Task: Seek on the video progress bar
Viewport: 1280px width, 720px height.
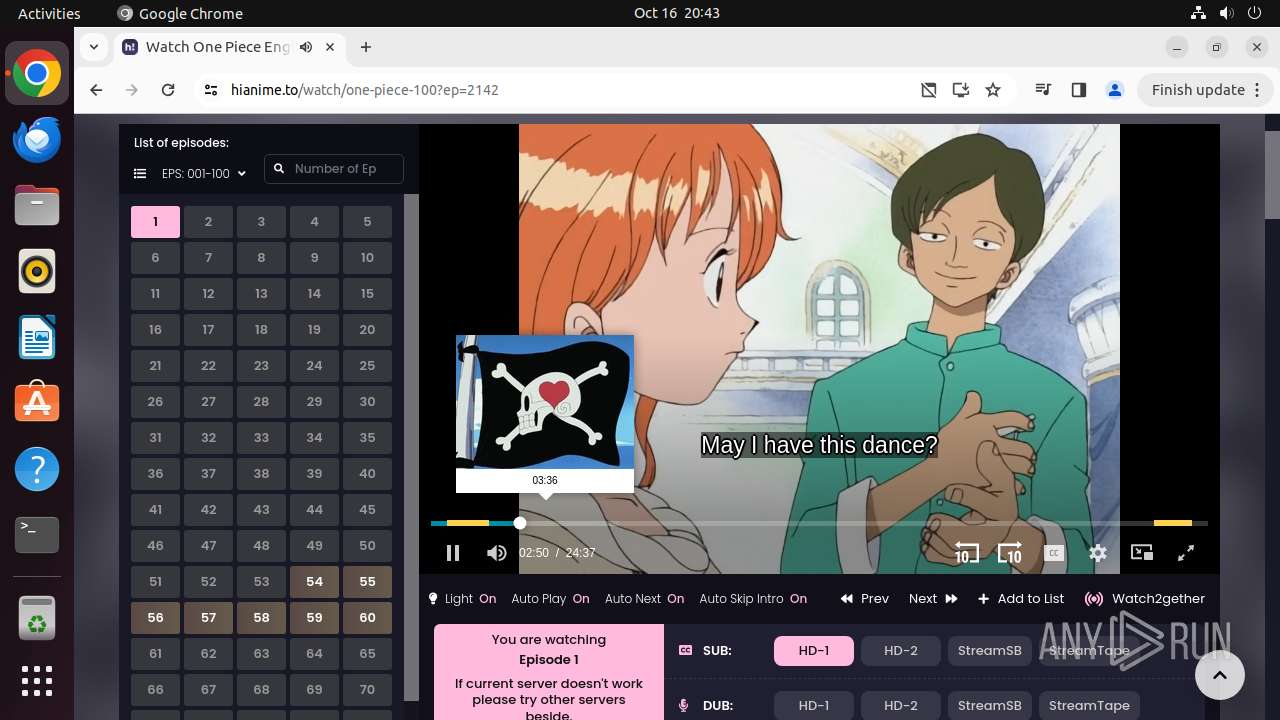Action: click(x=819, y=523)
